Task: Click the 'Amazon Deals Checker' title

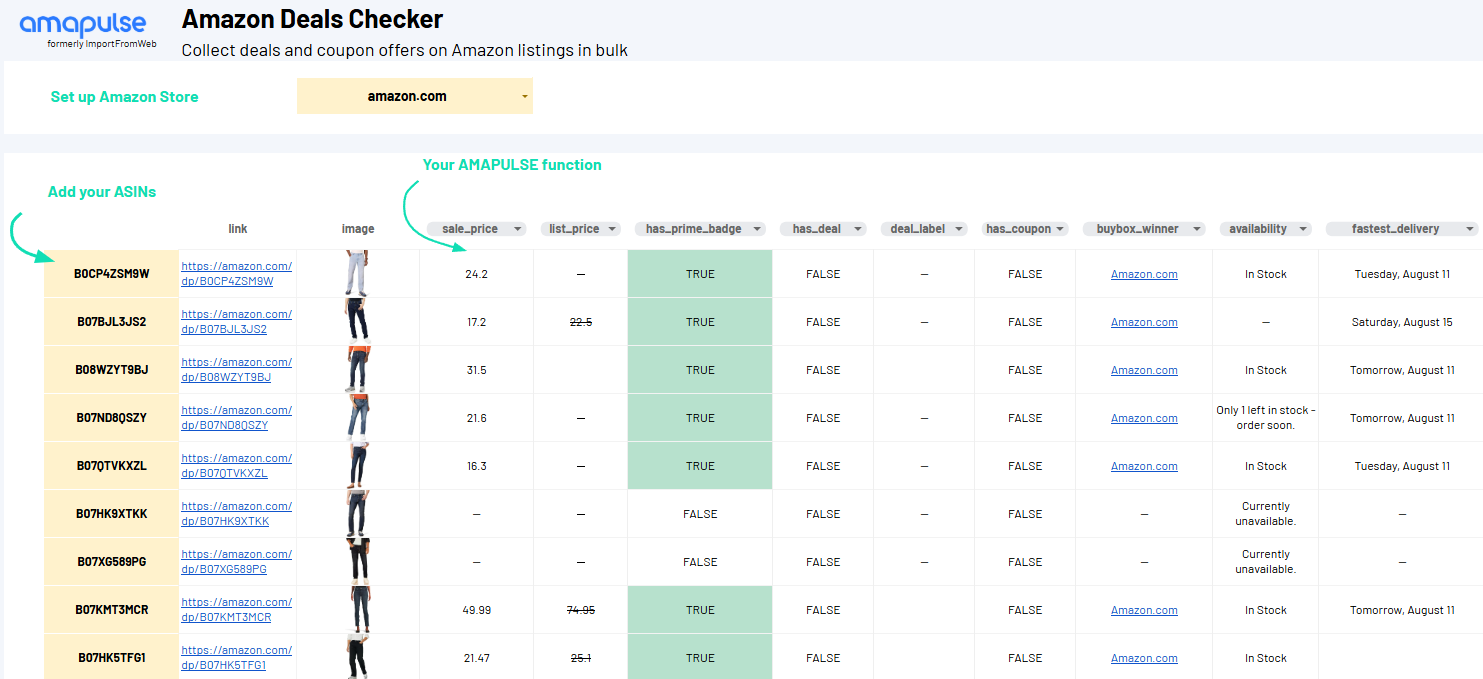Action: coord(312,19)
